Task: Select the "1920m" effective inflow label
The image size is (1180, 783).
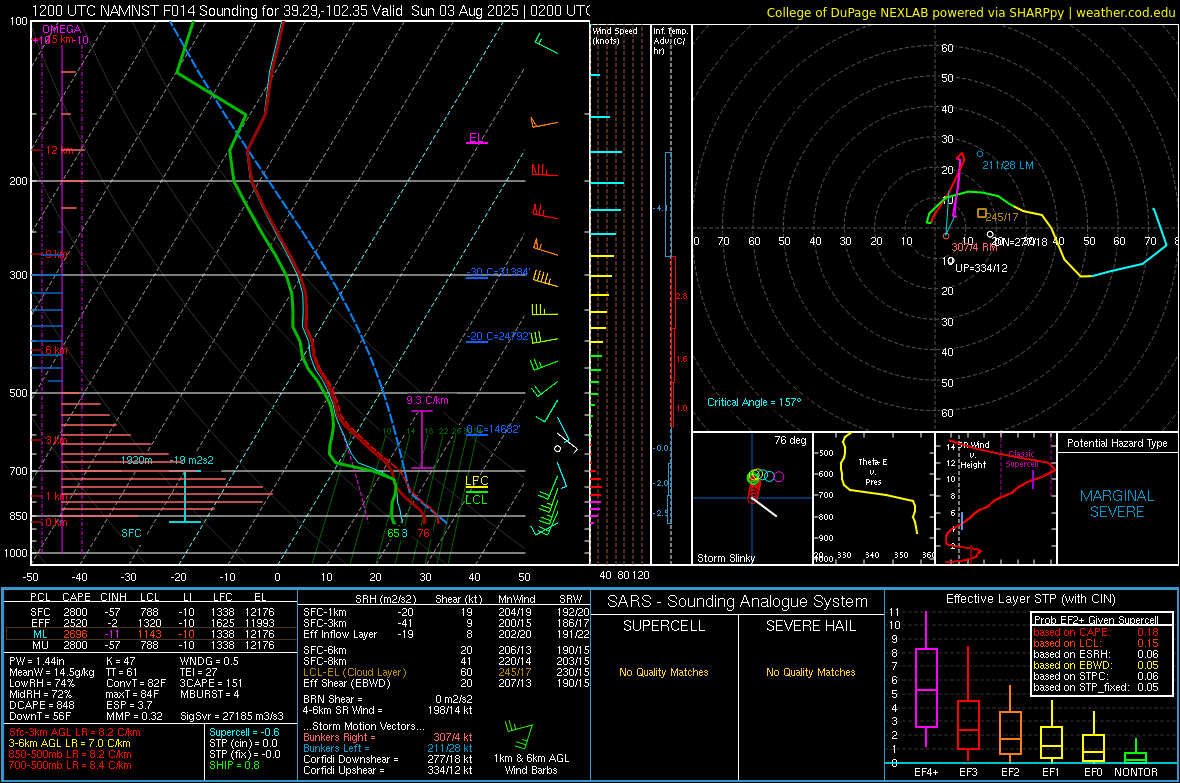Action: (x=137, y=460)
